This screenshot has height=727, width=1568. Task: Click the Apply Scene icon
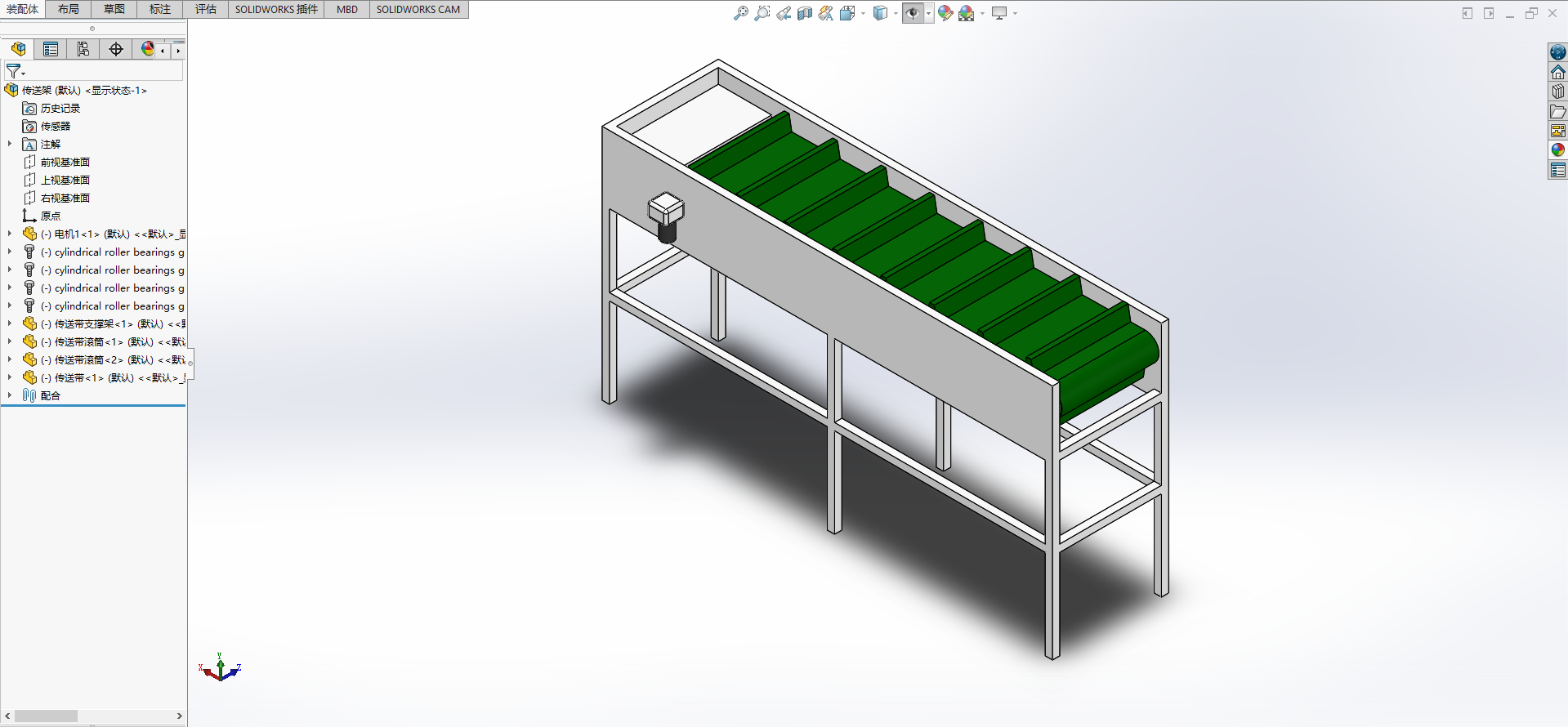[967, 13]
